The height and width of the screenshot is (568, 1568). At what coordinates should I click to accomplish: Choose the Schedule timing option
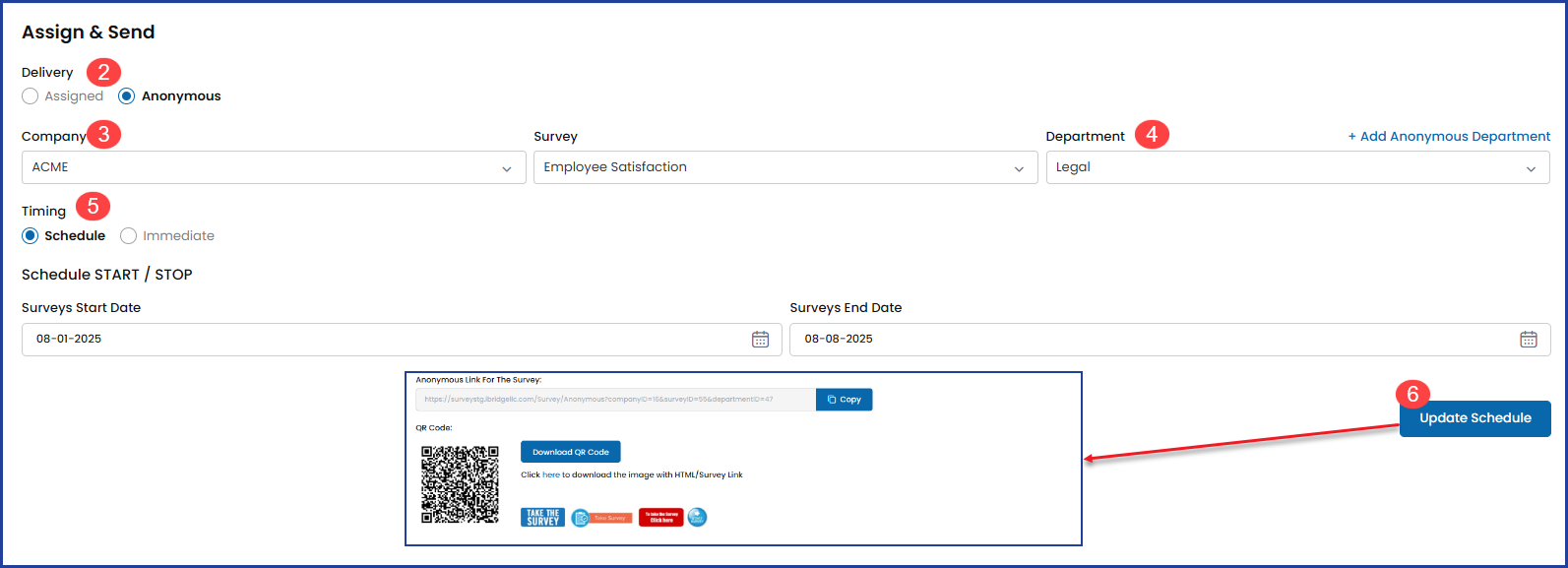[x=31, y=236]
